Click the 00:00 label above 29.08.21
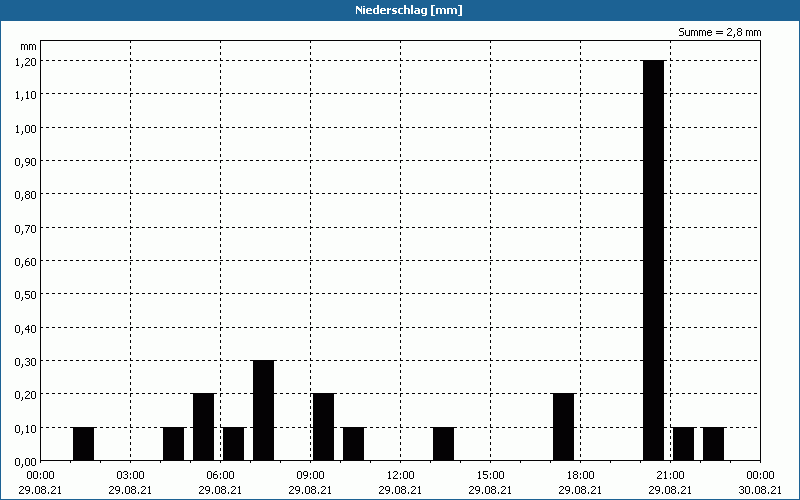Screen dimensions: 800x500 click(40, 476)
